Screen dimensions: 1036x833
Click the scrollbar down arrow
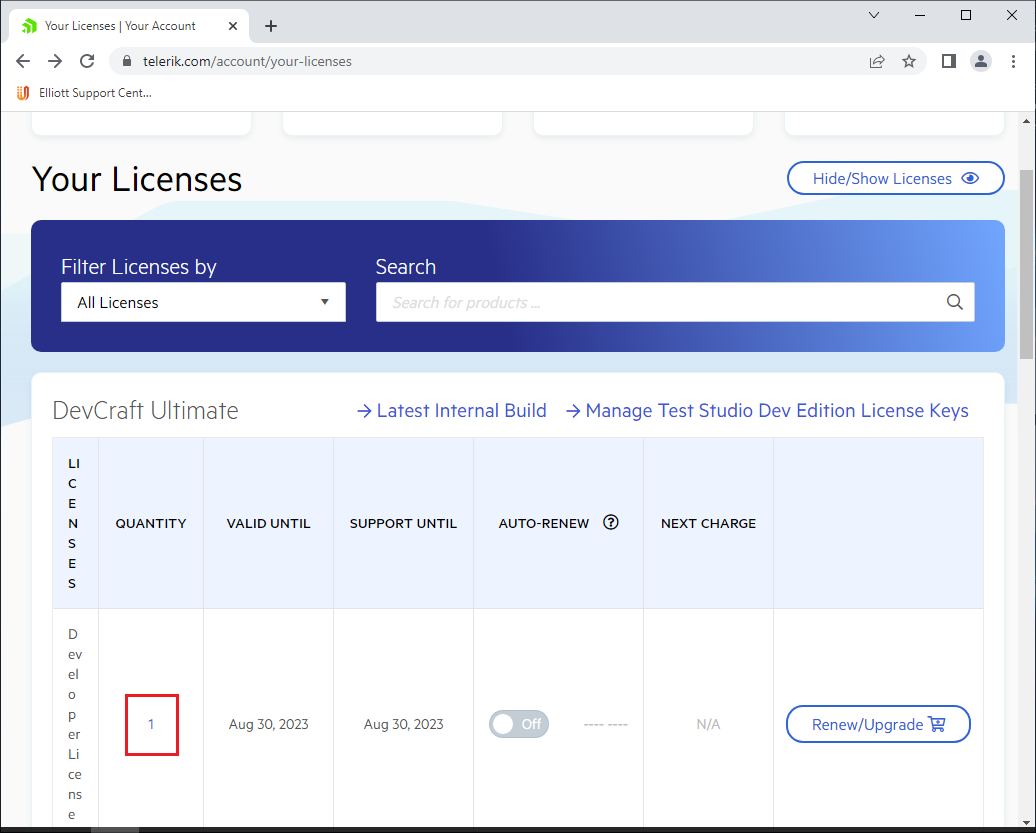pos(1026,822)
